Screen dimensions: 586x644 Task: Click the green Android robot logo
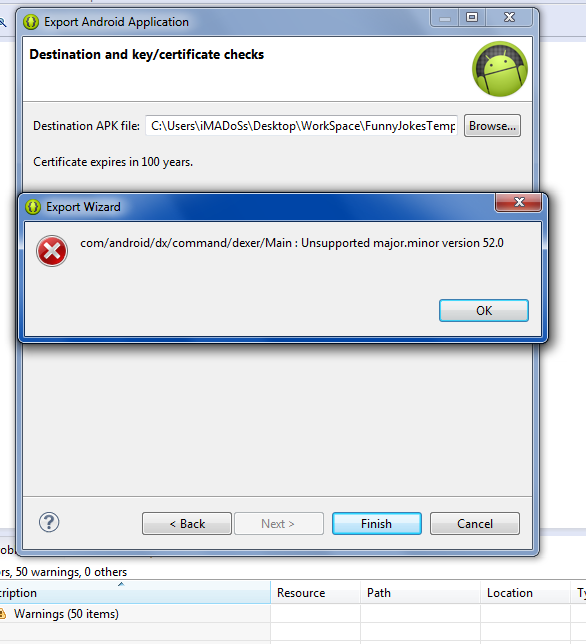click(500, 69)
